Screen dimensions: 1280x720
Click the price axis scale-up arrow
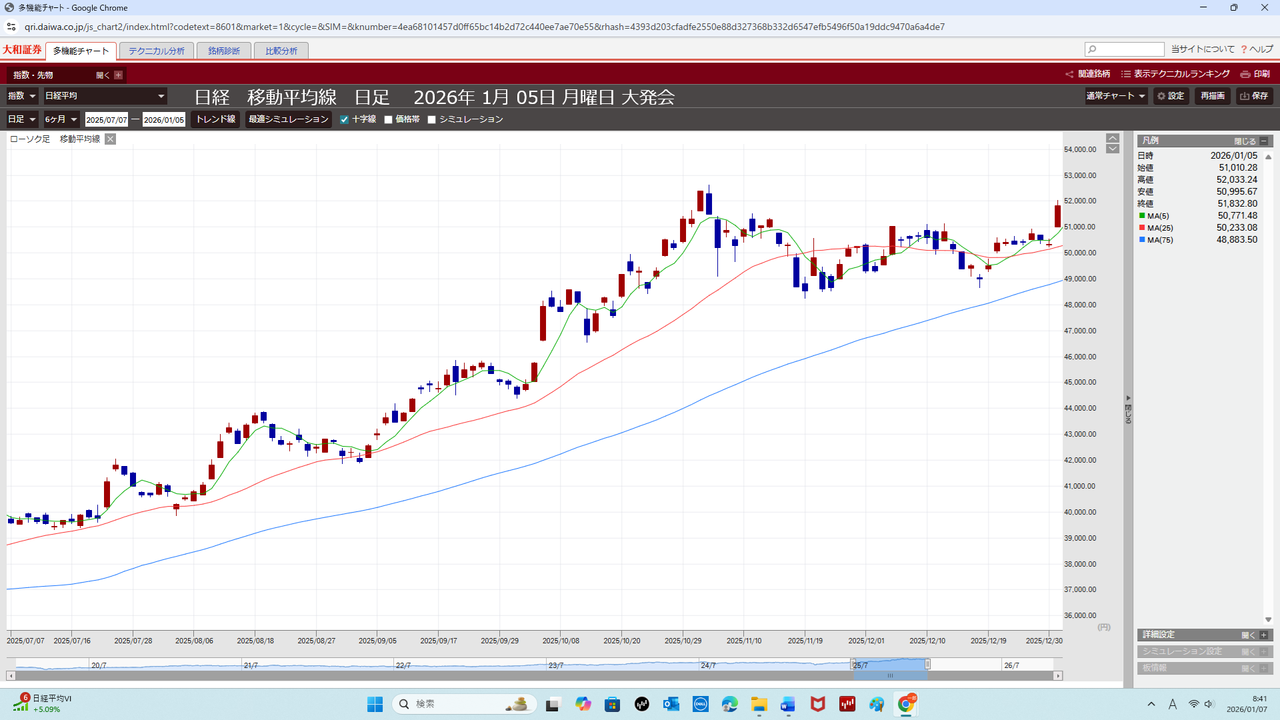click(1113, 138)
